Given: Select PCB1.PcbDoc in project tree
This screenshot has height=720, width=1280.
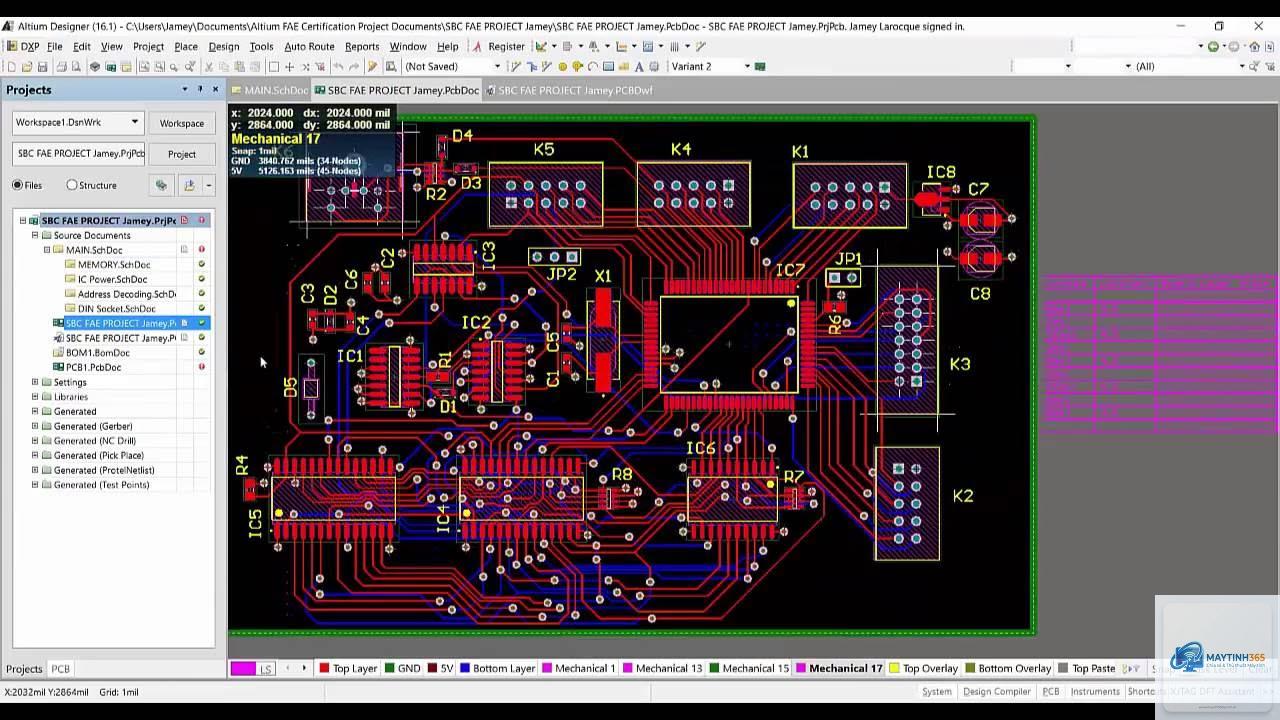Looking at the screenshot, I should pos(93,367).
